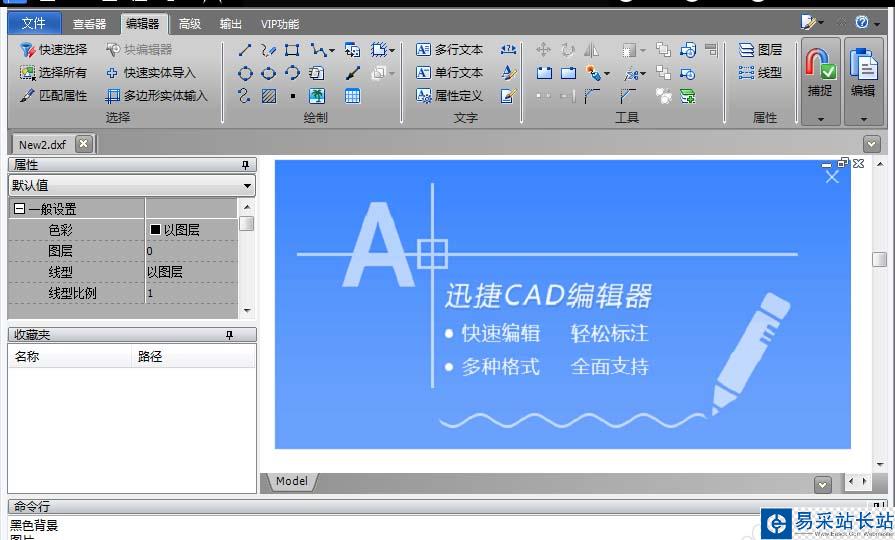Viewport: 895px width, 540px height.
Task: Open the 文件 menu
Action: [34, 23]
